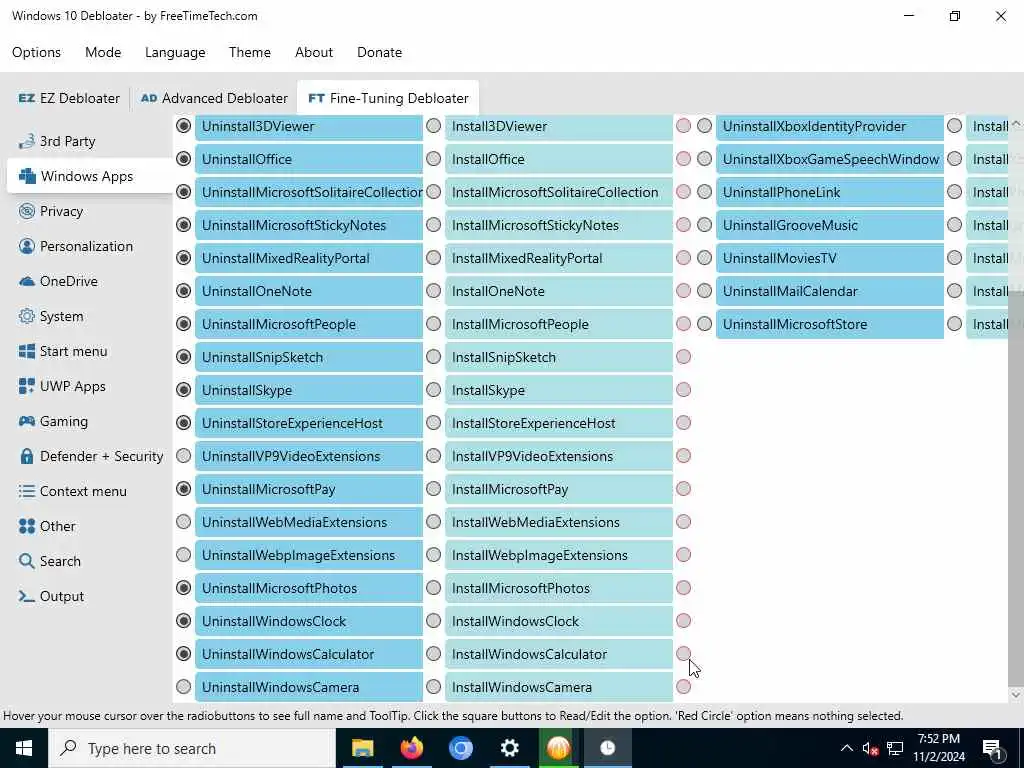Image resolution: width=1024 pixels, height=768 pixels.
Task: Open the notification center icon
Action: [x=993, y=749]
